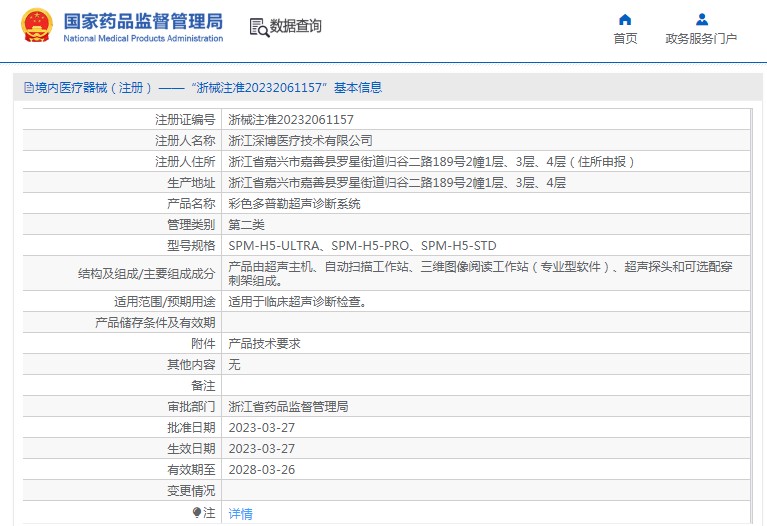Click the 国家药品监督管理局 site title
Screen dimensions: 767x526
143,21
